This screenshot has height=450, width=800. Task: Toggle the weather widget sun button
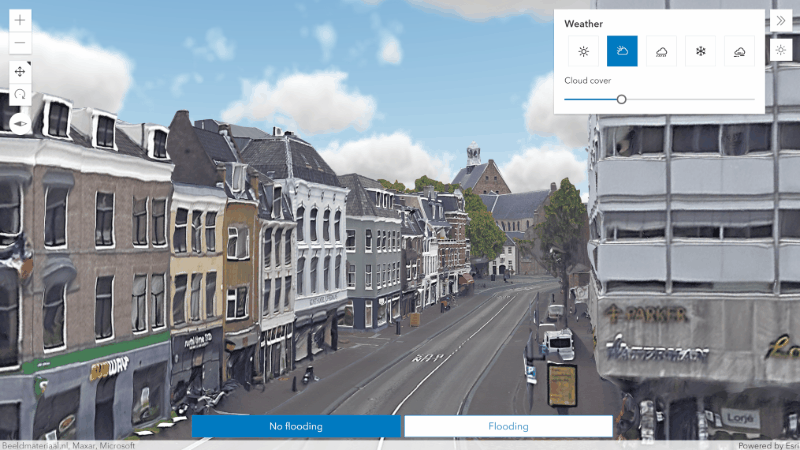click(781, 50)
